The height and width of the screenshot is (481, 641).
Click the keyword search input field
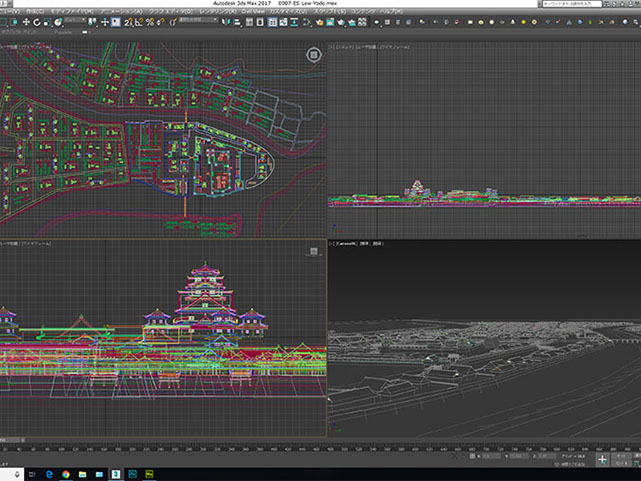tap(570, 4)
